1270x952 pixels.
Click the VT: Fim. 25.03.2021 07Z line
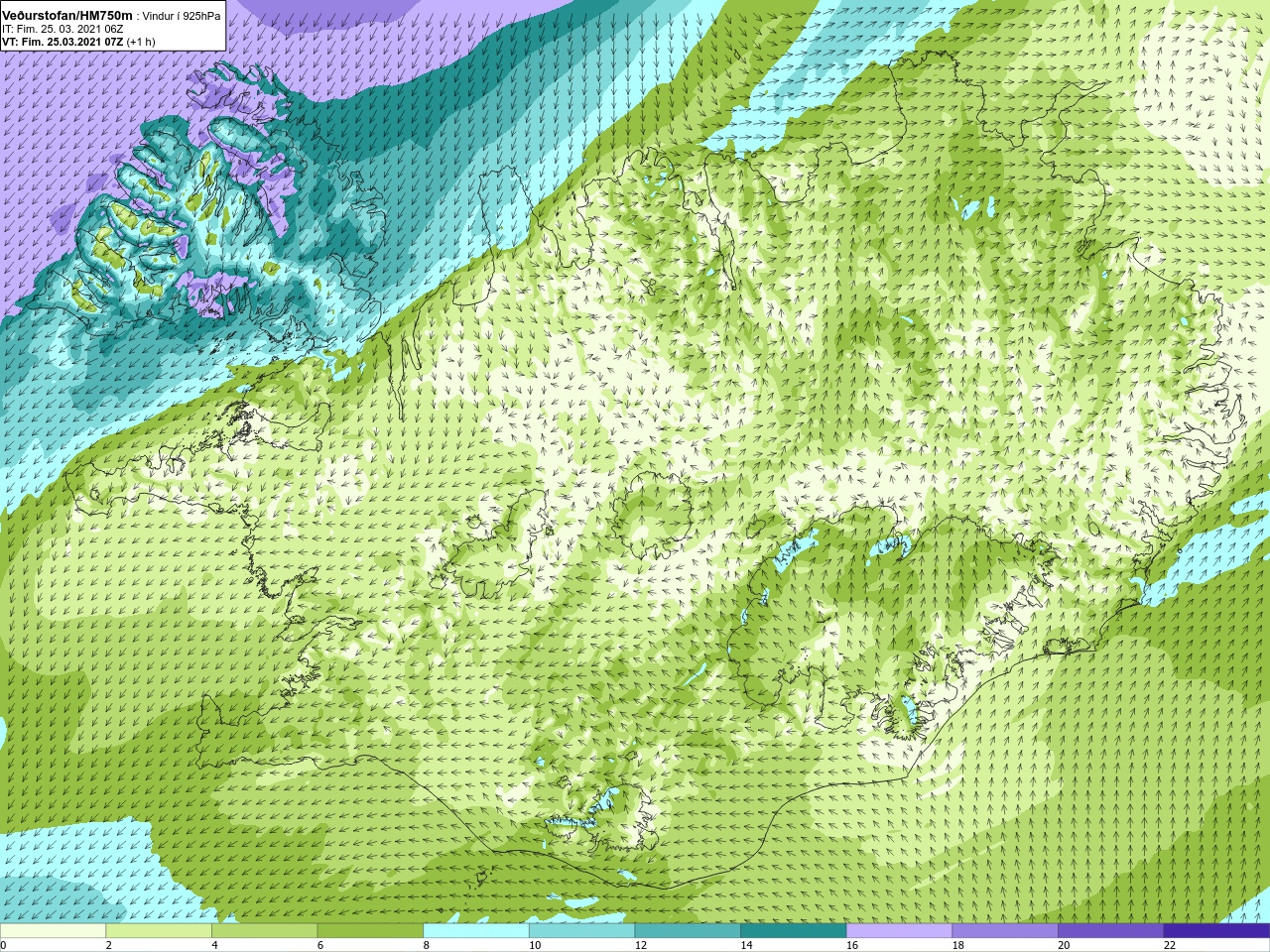coord(78,42)
